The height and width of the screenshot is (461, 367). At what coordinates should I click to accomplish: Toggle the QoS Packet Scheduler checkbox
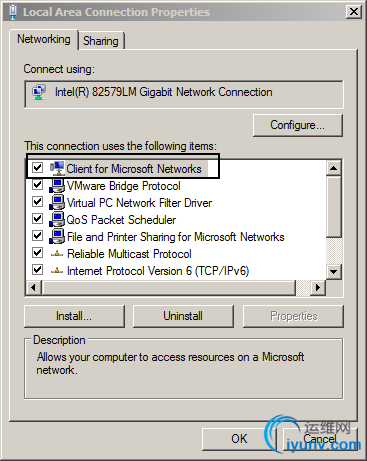pyautogui.click(x=37, y=219)
